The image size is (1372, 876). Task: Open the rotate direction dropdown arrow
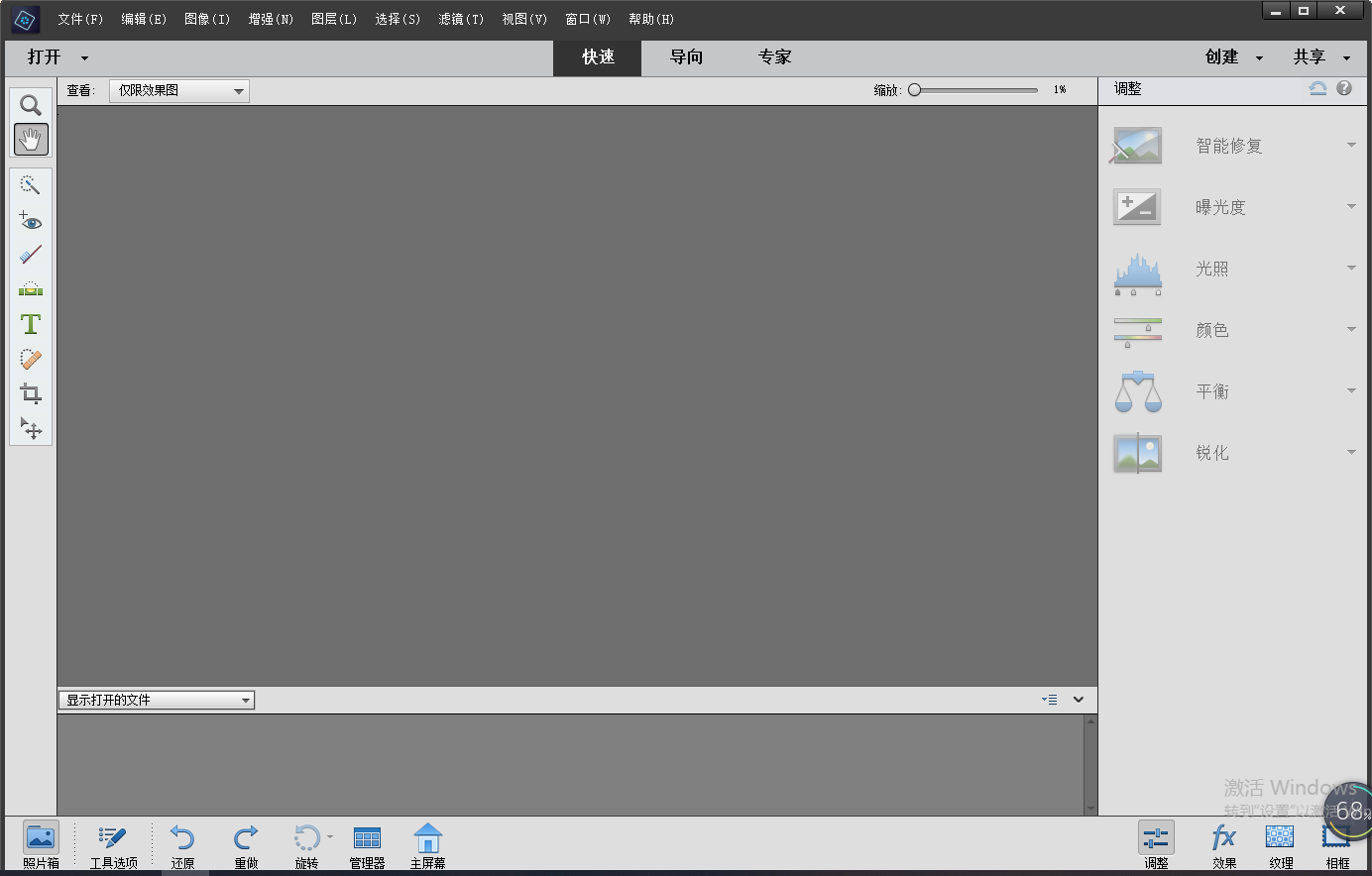(x=330, y=836)
